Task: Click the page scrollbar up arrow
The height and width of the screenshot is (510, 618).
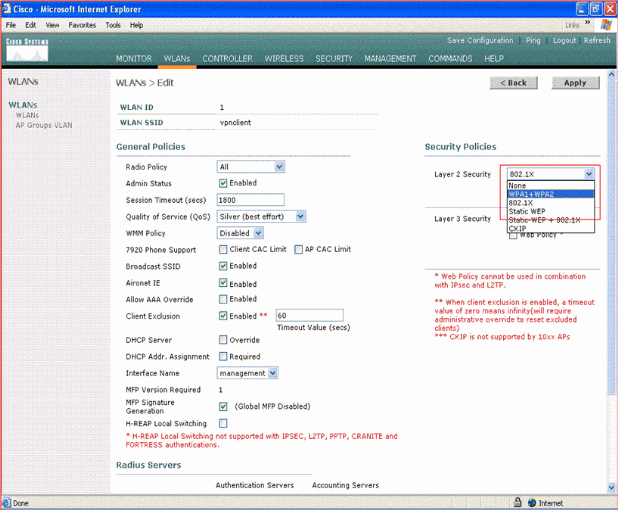Action: 611,74
